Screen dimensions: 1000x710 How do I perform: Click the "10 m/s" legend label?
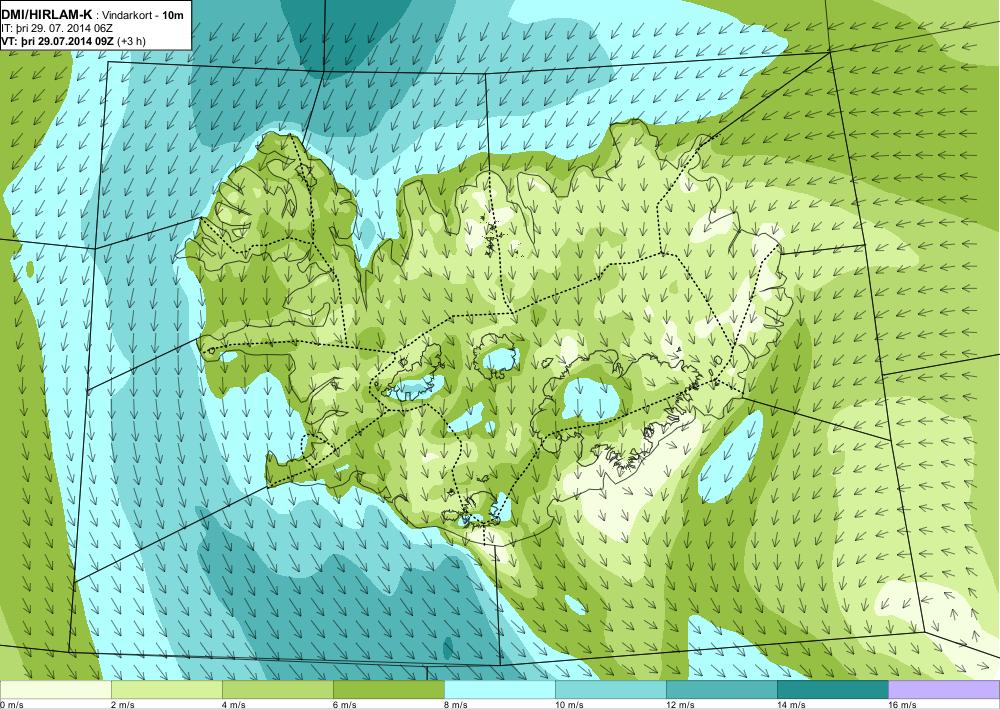pyautogui.click(x=570, y=705)
